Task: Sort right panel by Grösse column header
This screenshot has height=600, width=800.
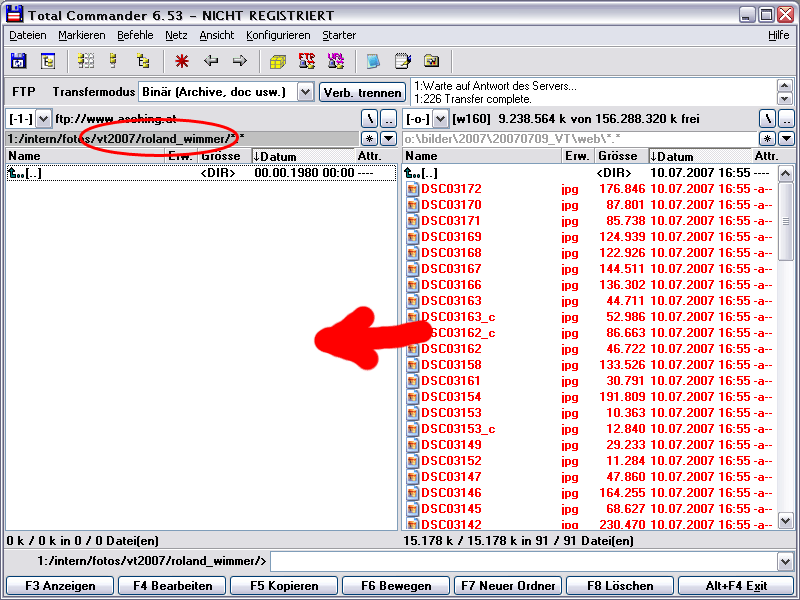Action: pos(621,156)
